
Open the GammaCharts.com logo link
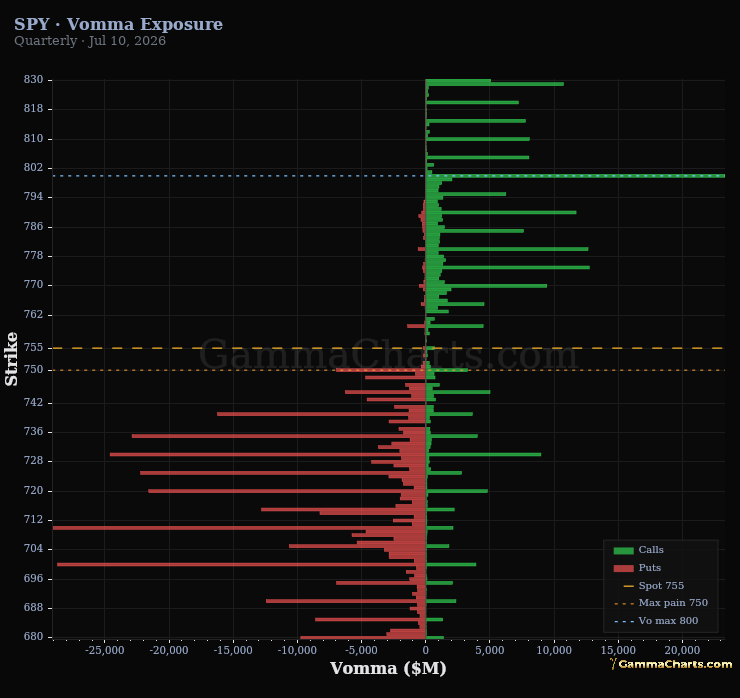point(671,664)
